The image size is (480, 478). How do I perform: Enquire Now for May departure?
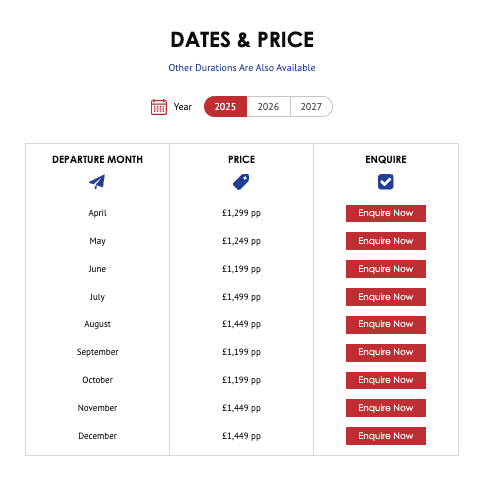(386, 241)
